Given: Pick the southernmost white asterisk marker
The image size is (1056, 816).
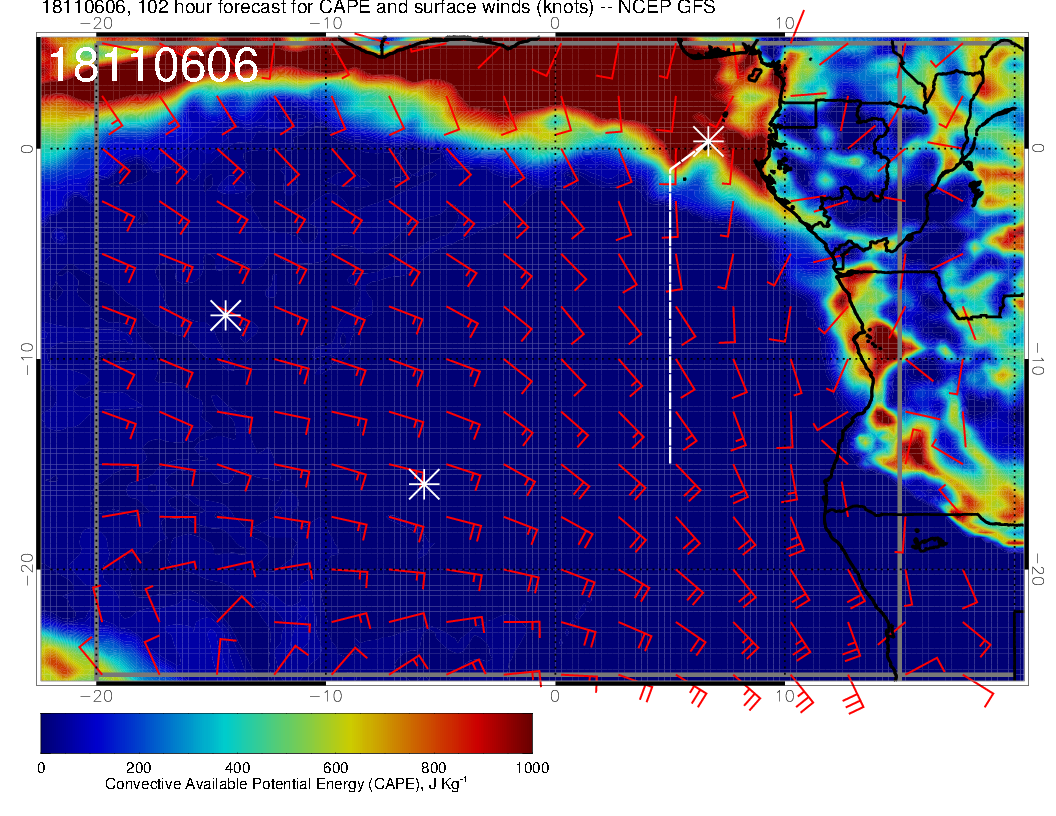Looking at the screenshot, I should pos(424,483).
